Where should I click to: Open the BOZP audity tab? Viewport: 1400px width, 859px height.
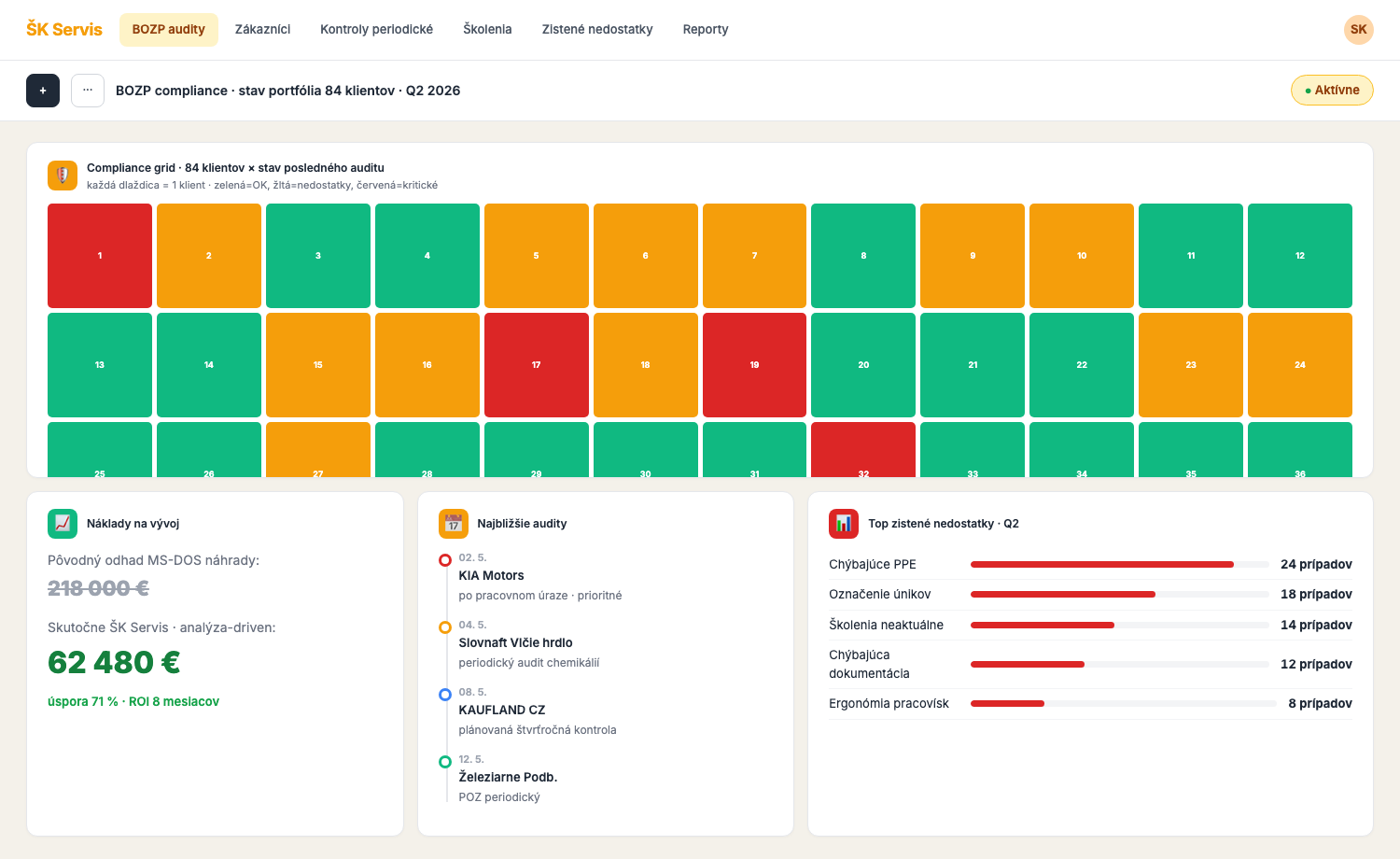[169, 30]
